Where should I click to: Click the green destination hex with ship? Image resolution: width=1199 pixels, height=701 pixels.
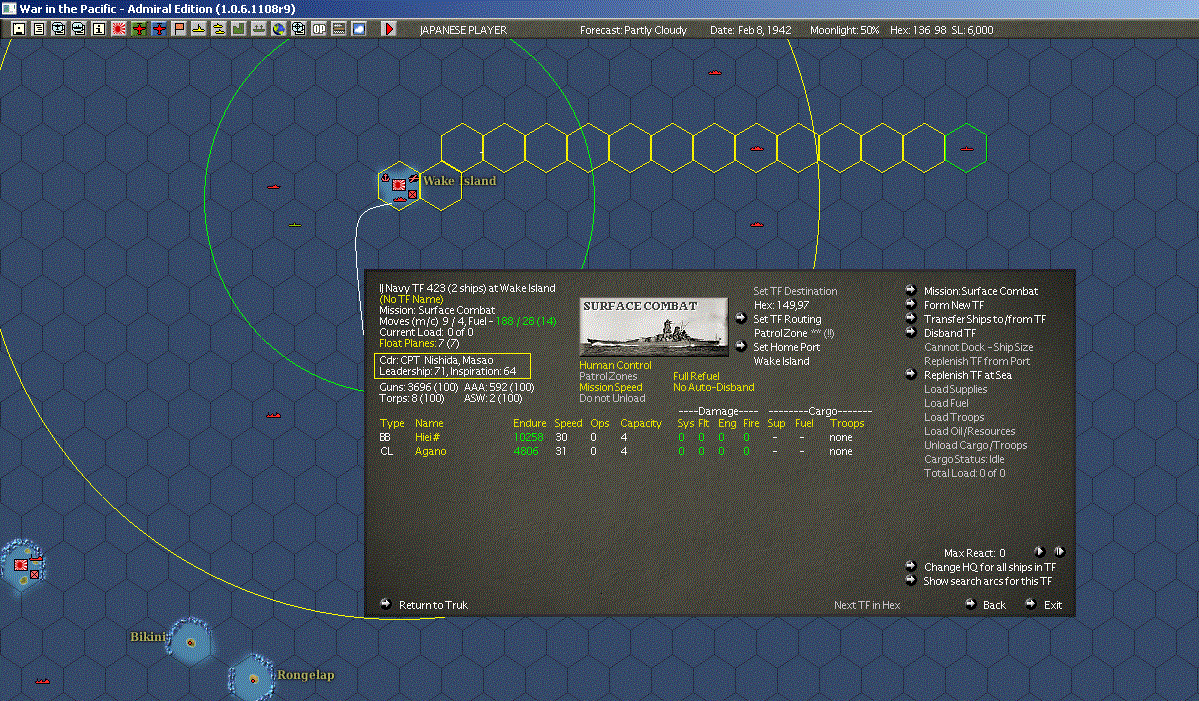coord(966,148)
